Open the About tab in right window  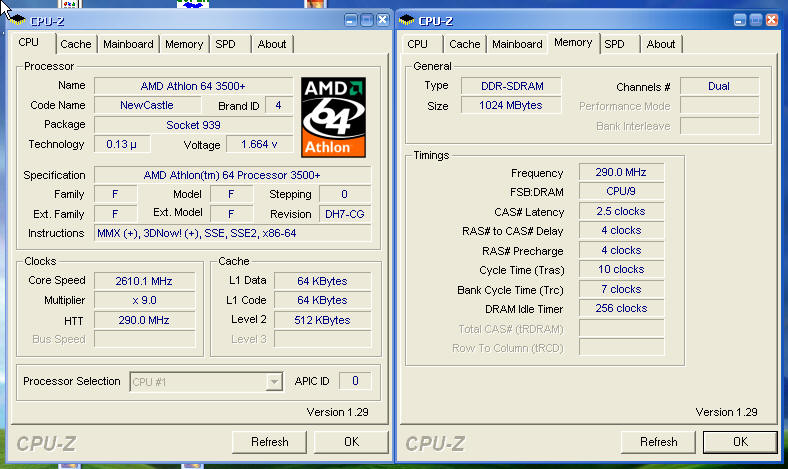tap(661, 44)
